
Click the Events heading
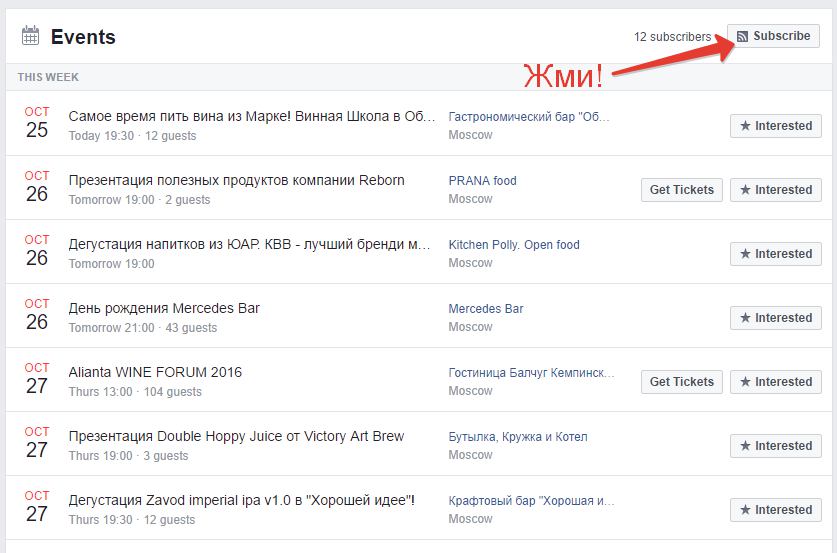pos(83,37)
